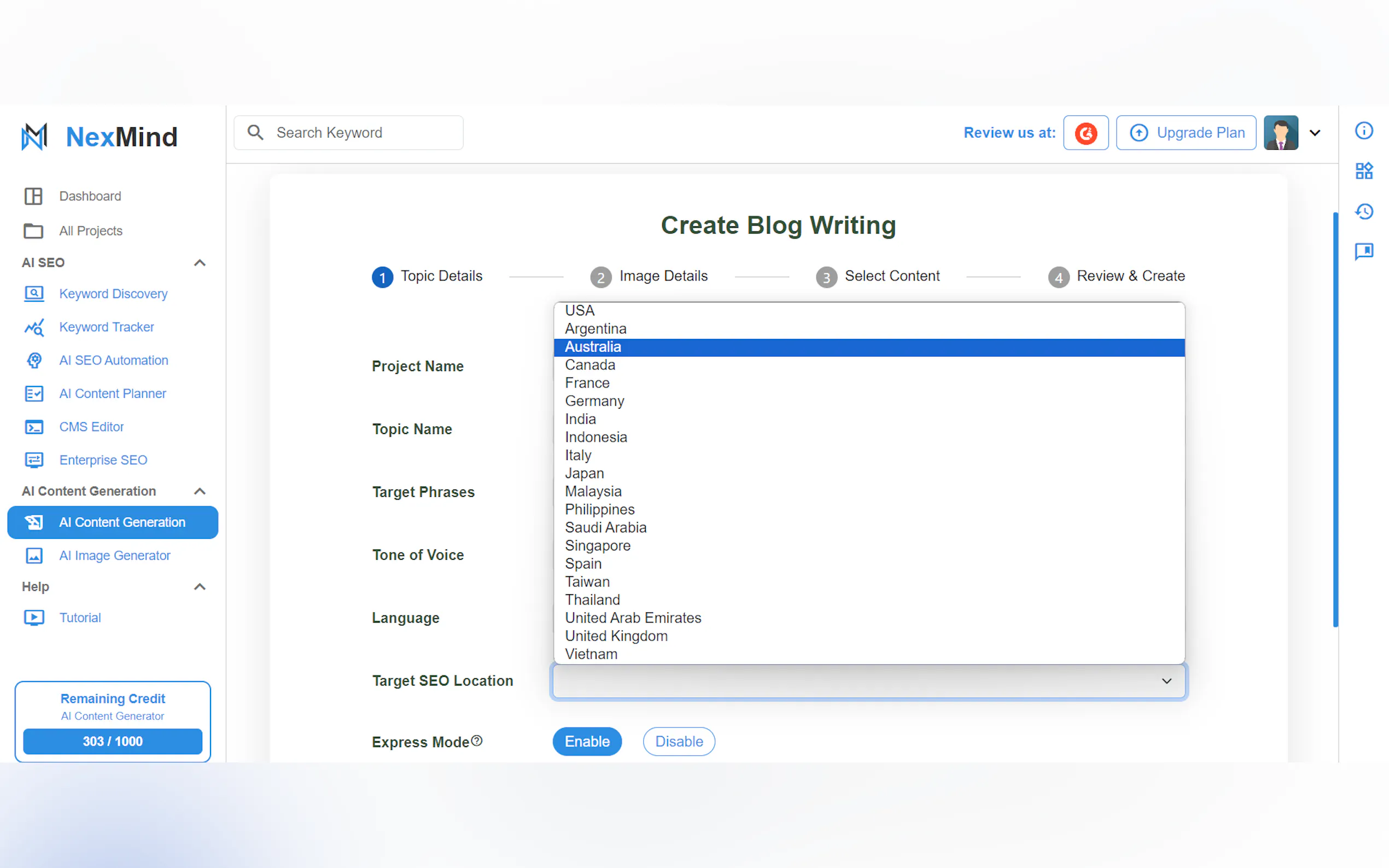Collapse the AI SEO section
The image size is (1389, 868).
[199, 263]
